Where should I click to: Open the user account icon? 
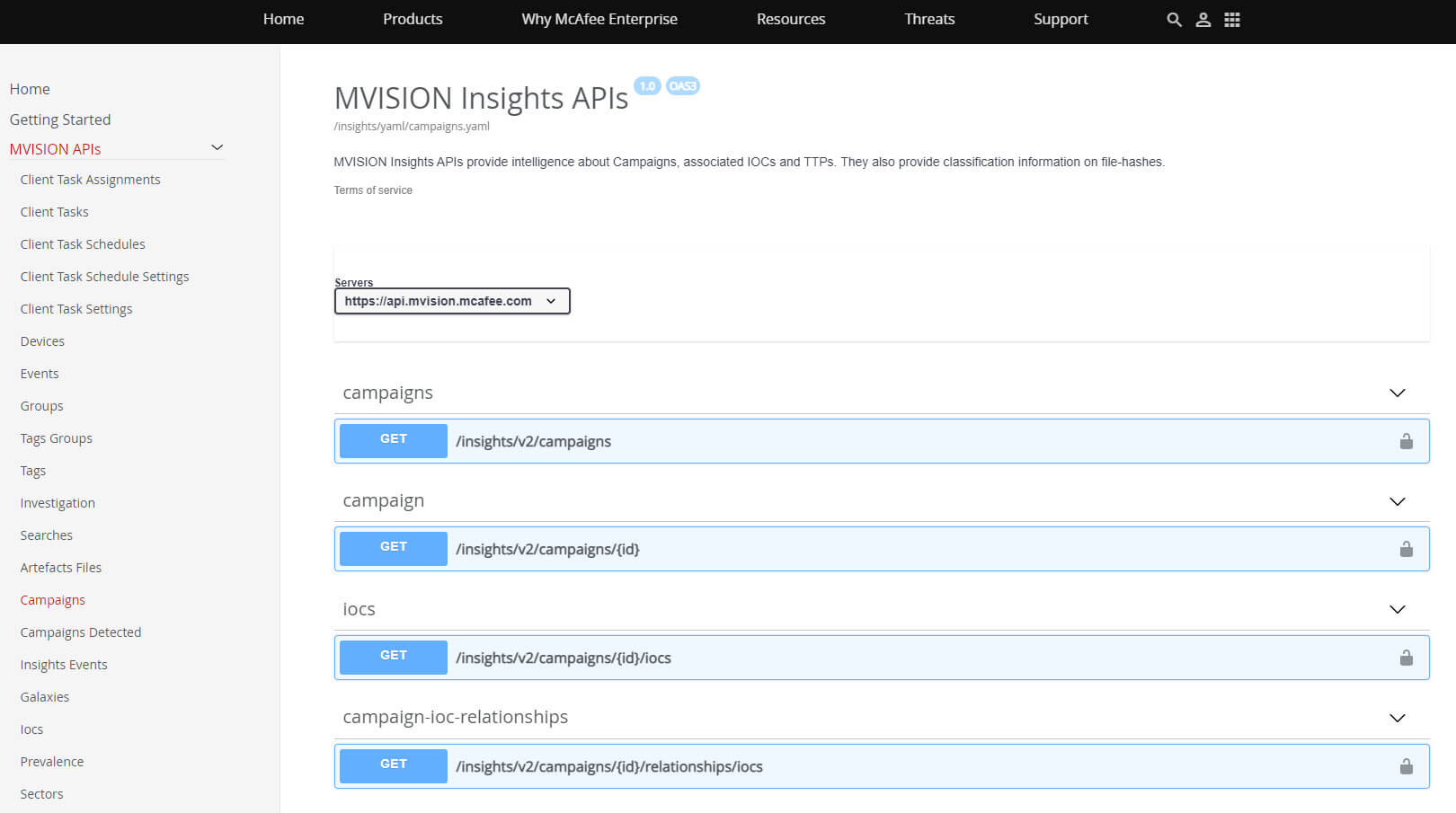1203,20
